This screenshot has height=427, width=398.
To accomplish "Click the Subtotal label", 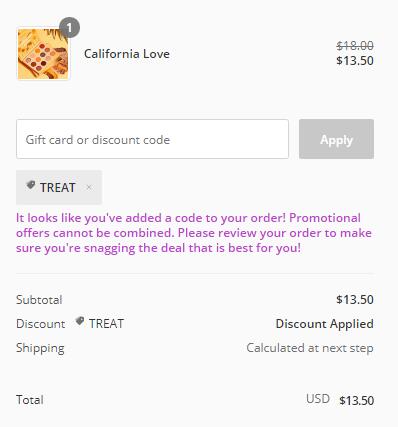I will pos(39,300).
